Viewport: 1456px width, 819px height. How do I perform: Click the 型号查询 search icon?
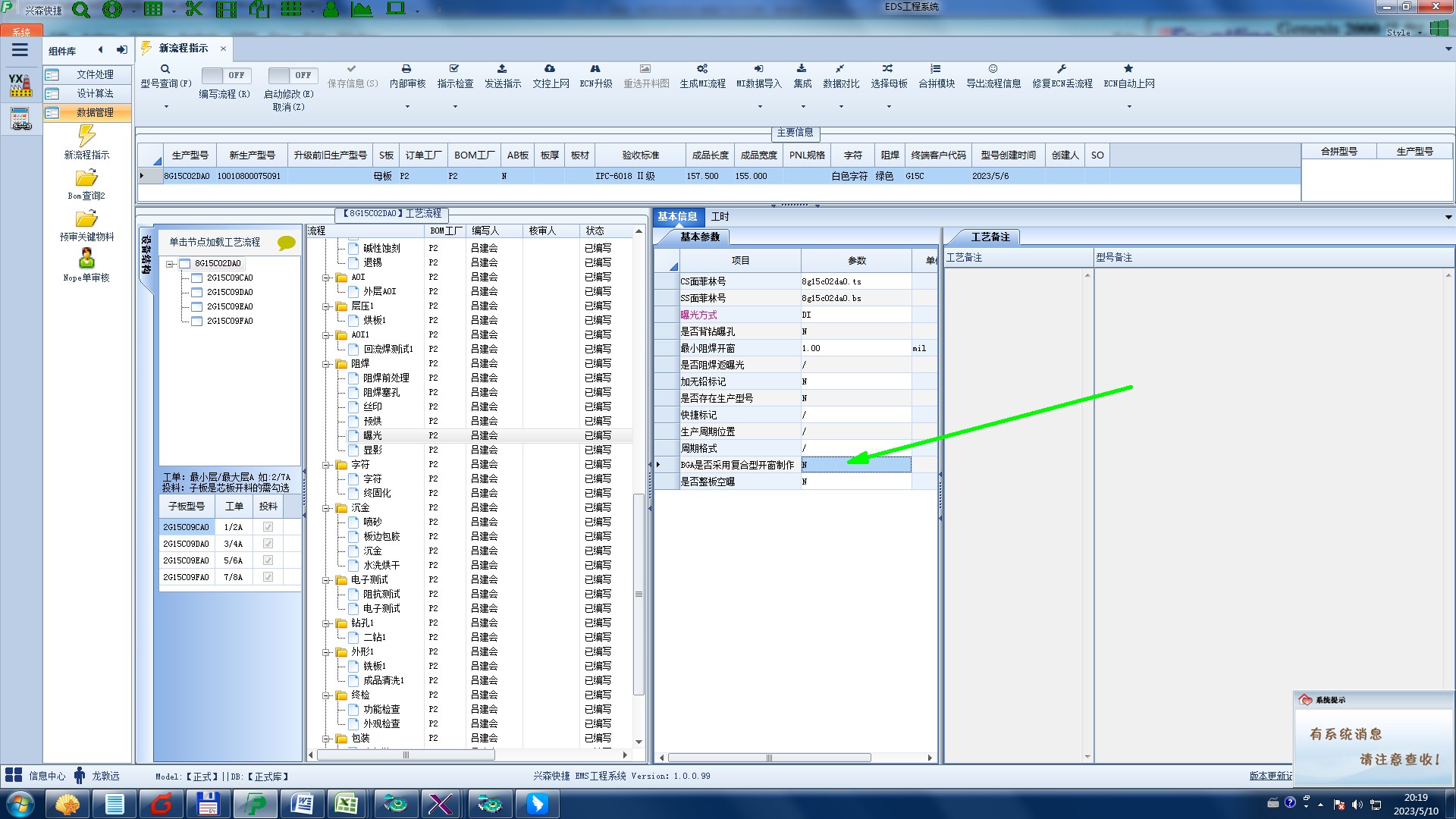(165, 69)
